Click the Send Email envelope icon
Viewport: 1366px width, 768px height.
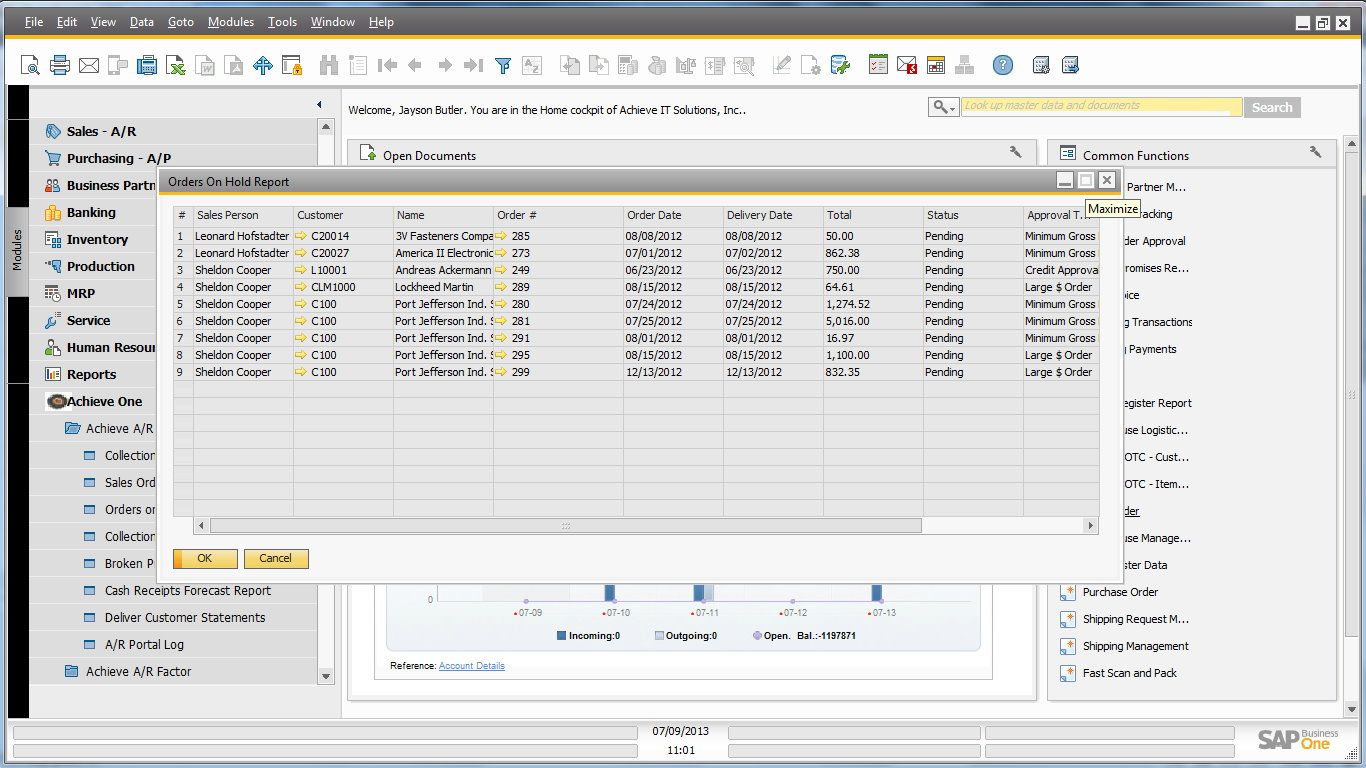coord(89,66)
